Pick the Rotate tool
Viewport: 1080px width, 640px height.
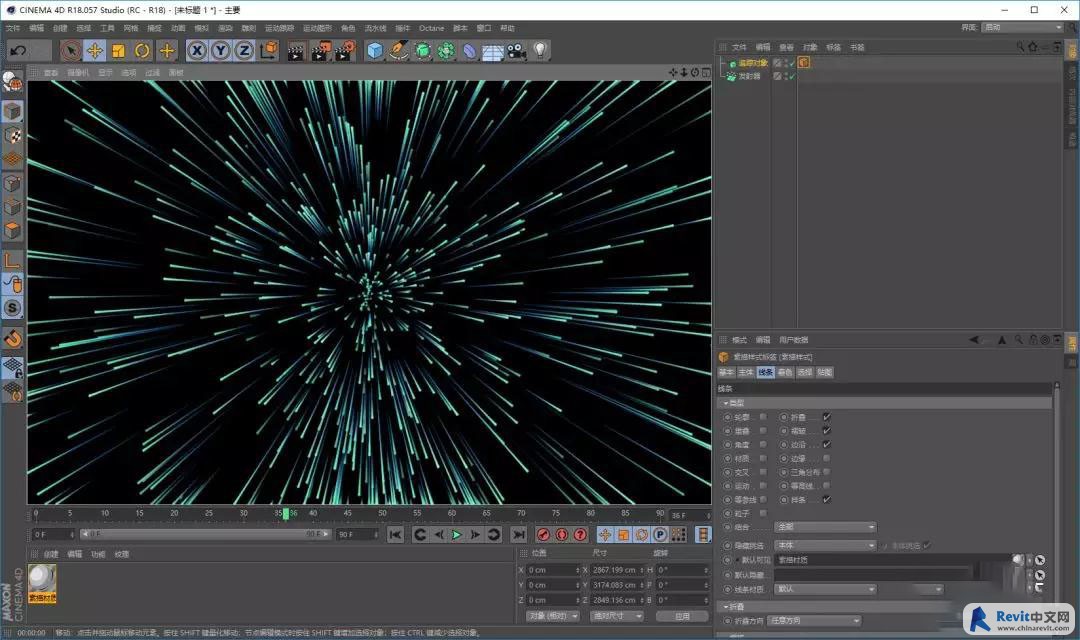tap(143, 50)
